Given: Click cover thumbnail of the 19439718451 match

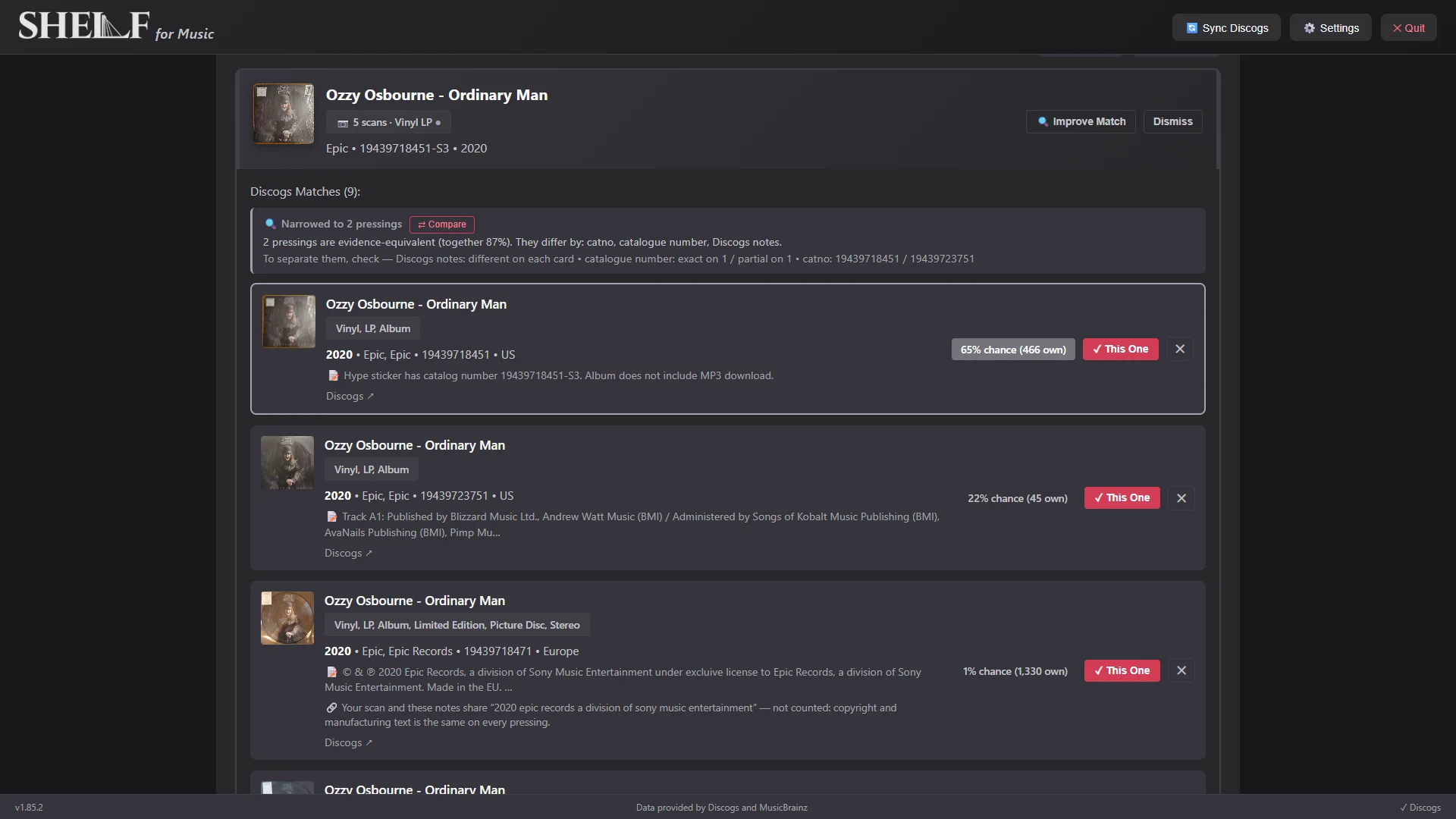Looking at the screenshot, I should pyautogui.click(x=289, y=322).
